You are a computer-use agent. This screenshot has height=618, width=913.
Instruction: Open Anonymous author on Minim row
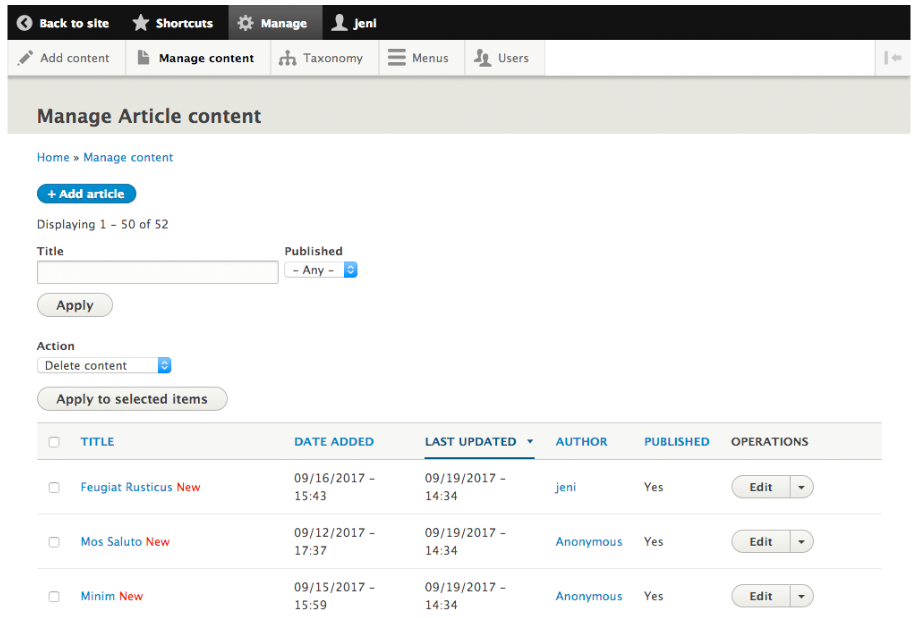point(589,596)
